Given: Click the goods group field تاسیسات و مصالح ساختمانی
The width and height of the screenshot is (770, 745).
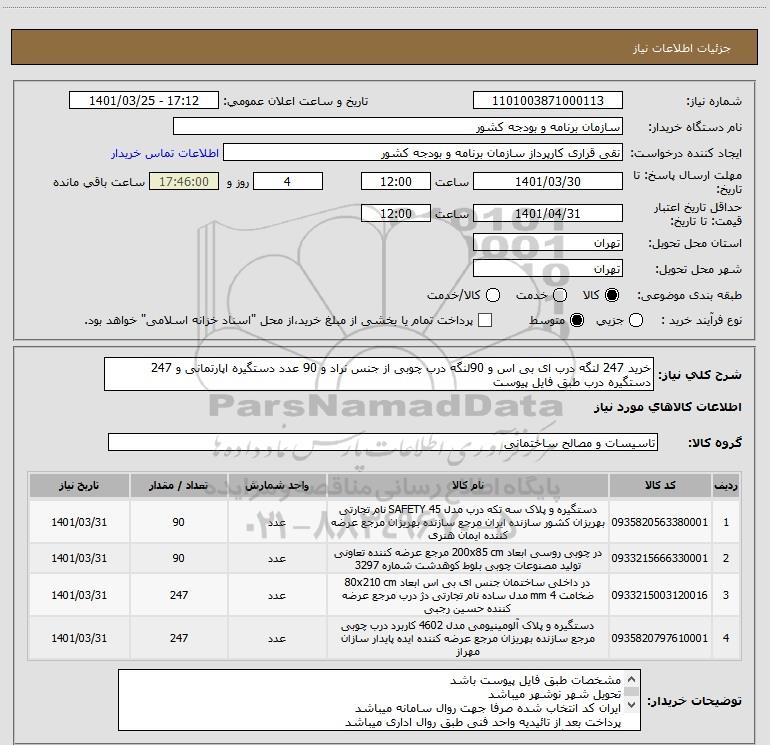Looking at the screenshot, I should (x=383, y=442).
